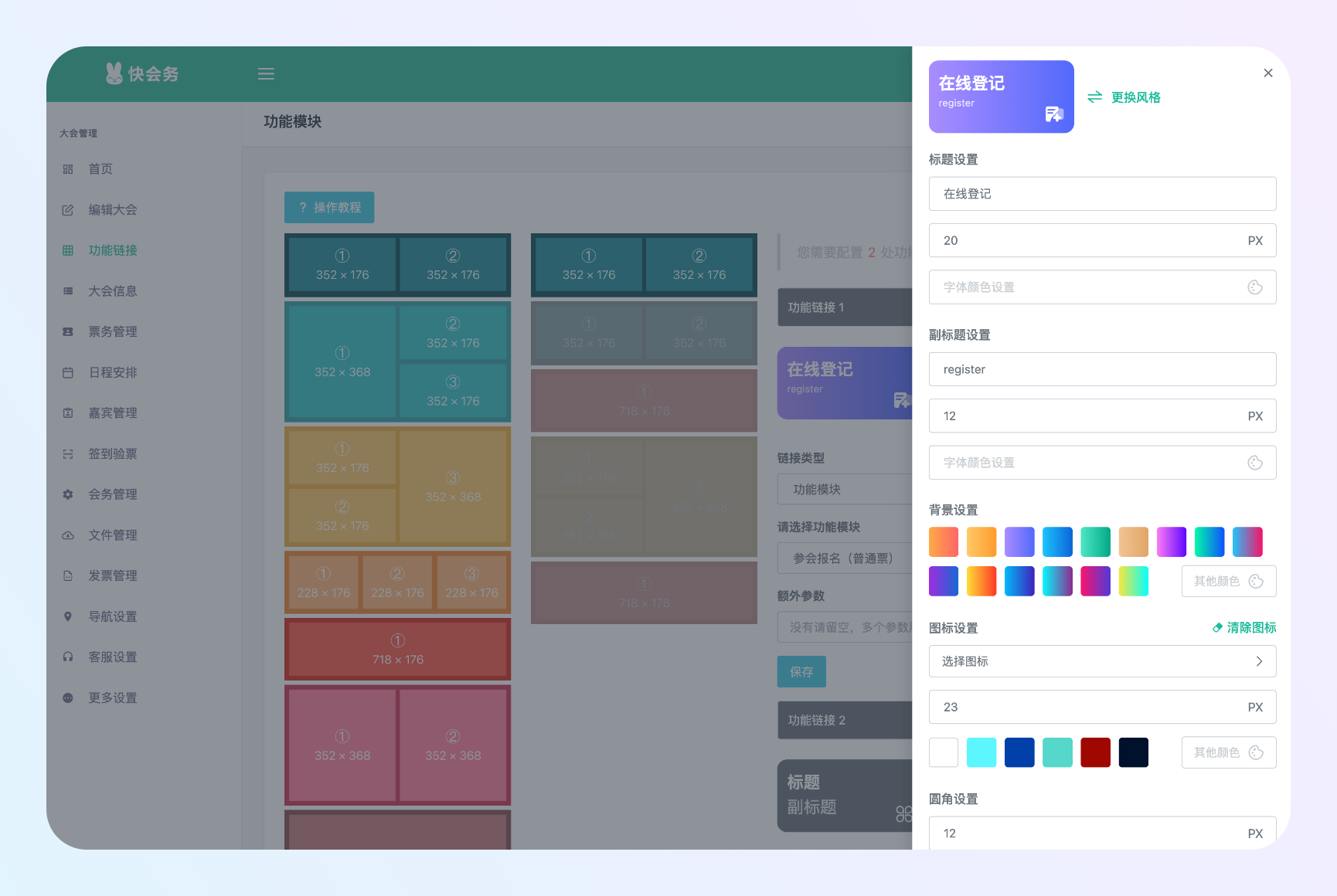Click the title text field 在线登记
Viewport: 1337px width, 896px height.
coord(1102,194)
